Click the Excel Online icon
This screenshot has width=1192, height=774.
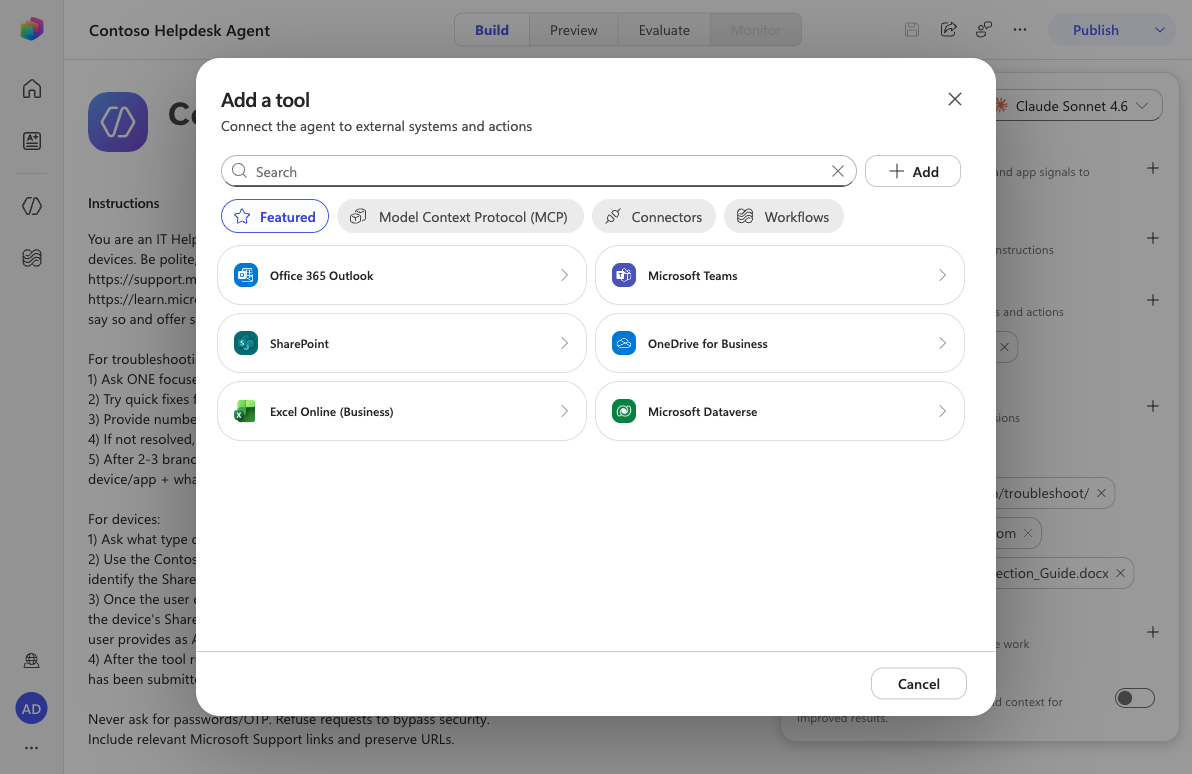pos(246,411)
